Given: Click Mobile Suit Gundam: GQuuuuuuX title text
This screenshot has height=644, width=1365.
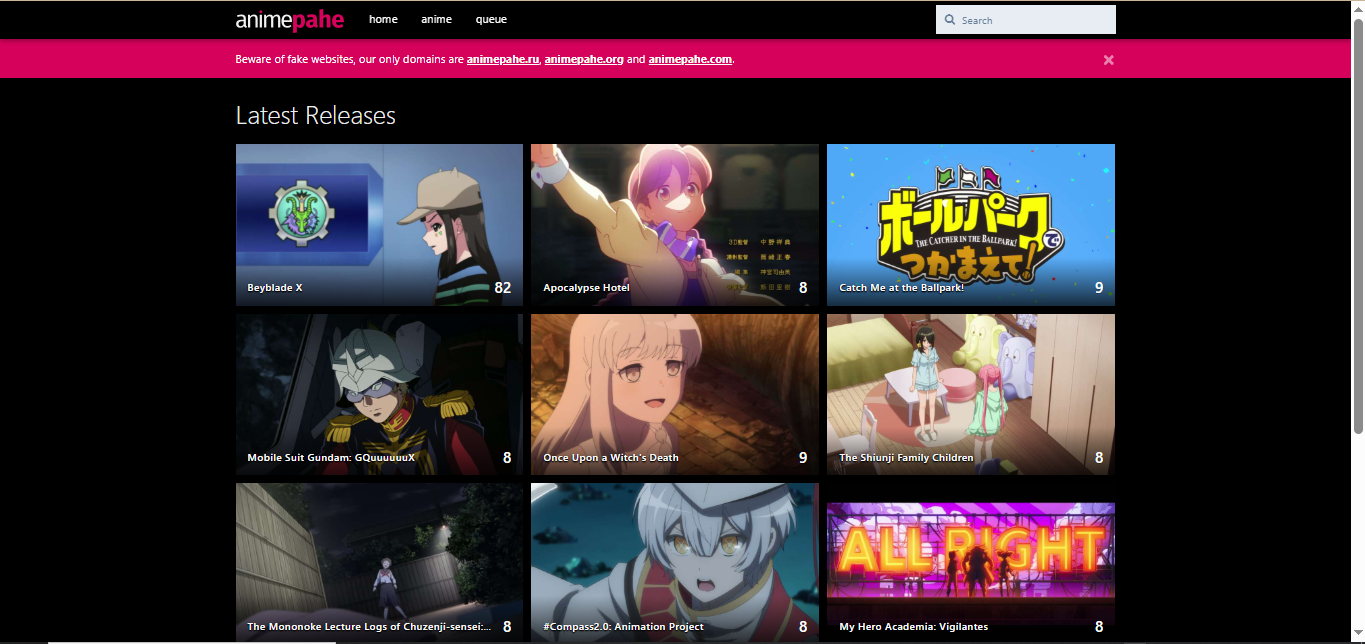Looking at the screenshot, I should click(x=331, y=458).
